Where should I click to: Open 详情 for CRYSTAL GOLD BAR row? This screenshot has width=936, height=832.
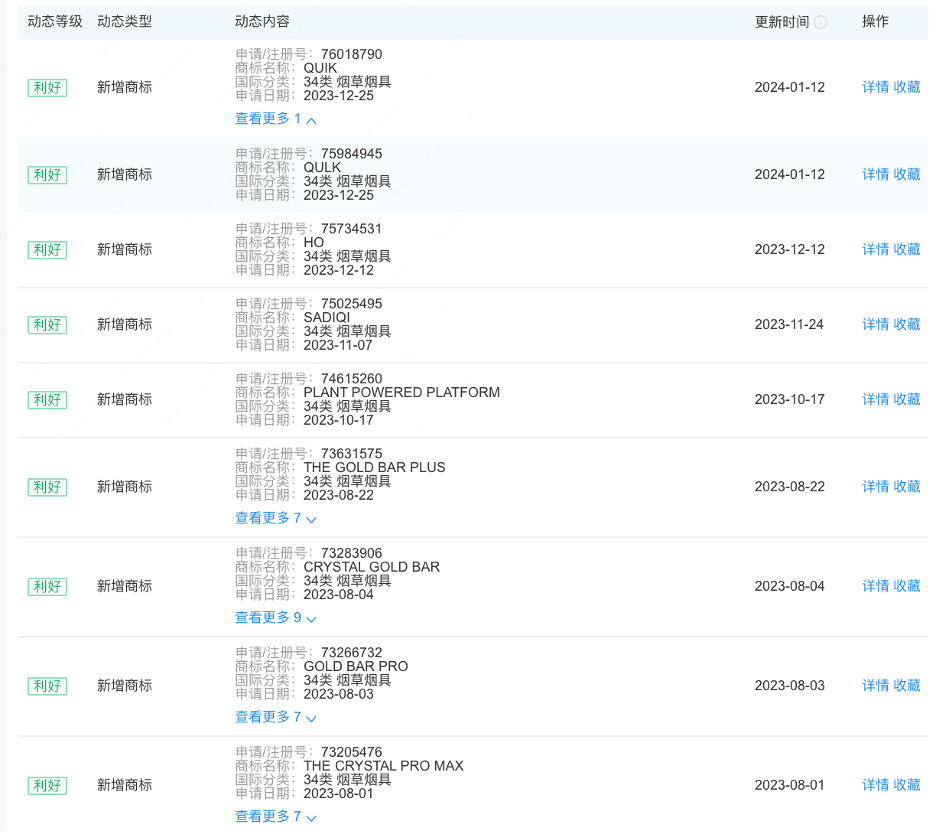pyautogui.click(x=876, y=586)
